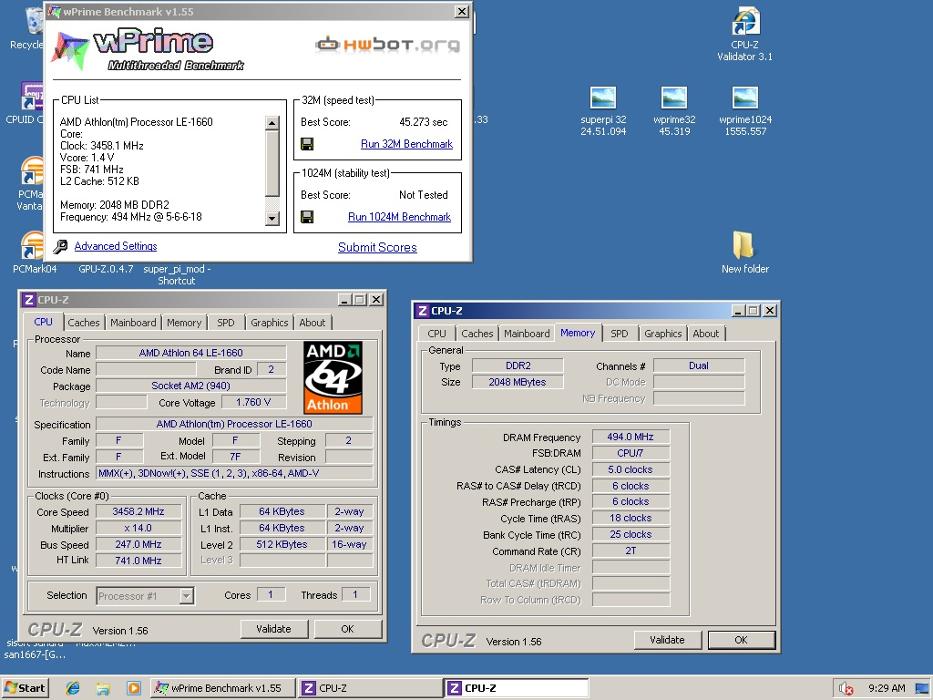This screenshot has width=933, height=700.
Task: Click the Multiplier x 14.0 value
Action: (139, 528)
